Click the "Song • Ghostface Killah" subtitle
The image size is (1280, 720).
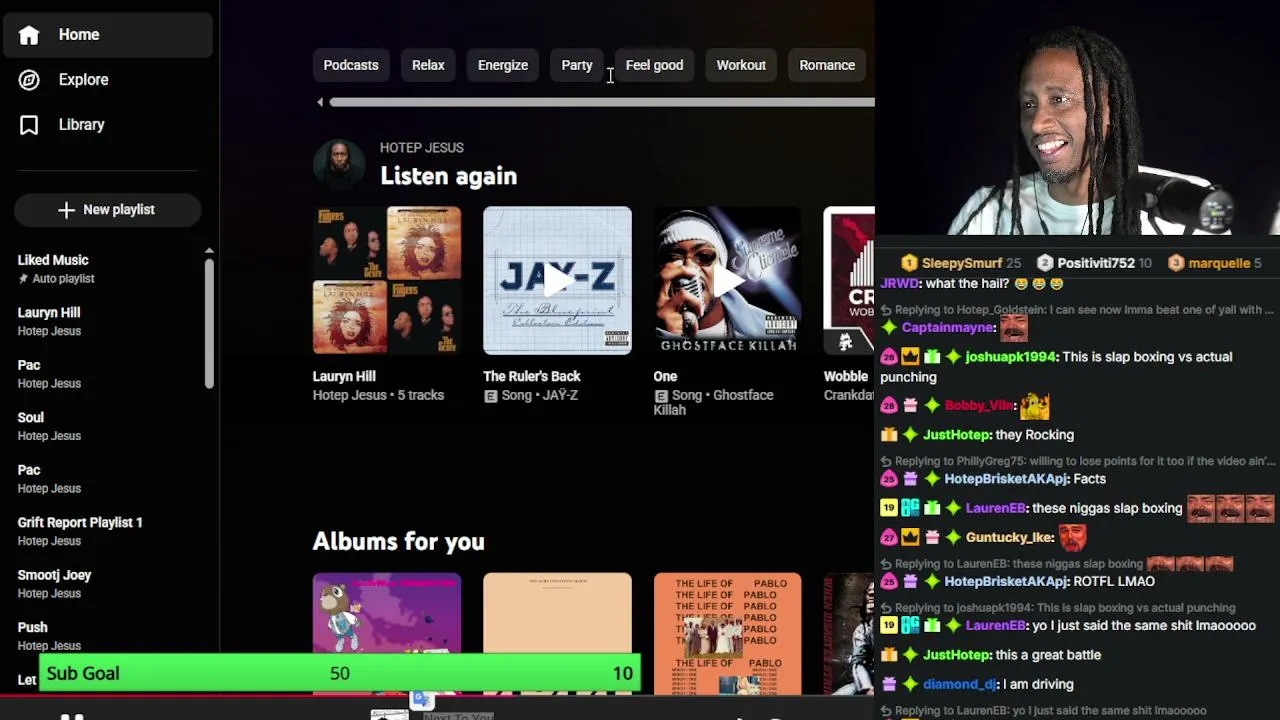(714, 403)
